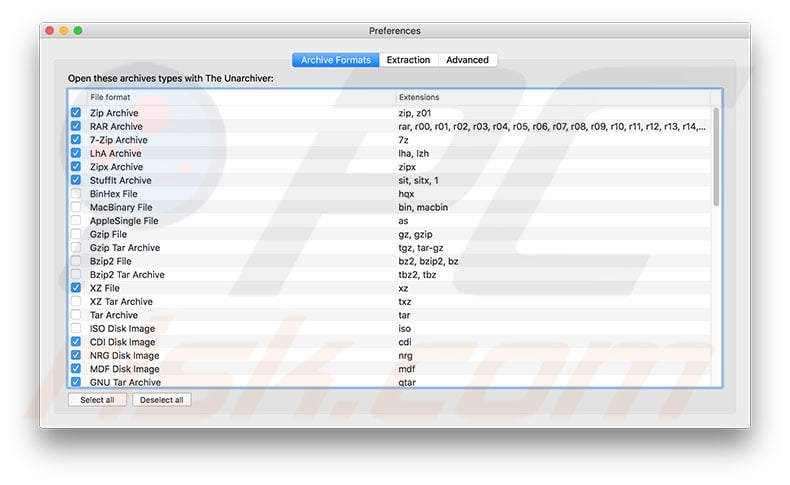Close the Preferences window with red button
The width and height of the screenshot is (790, 485).
pyautogui.click(x=49, y=31)
